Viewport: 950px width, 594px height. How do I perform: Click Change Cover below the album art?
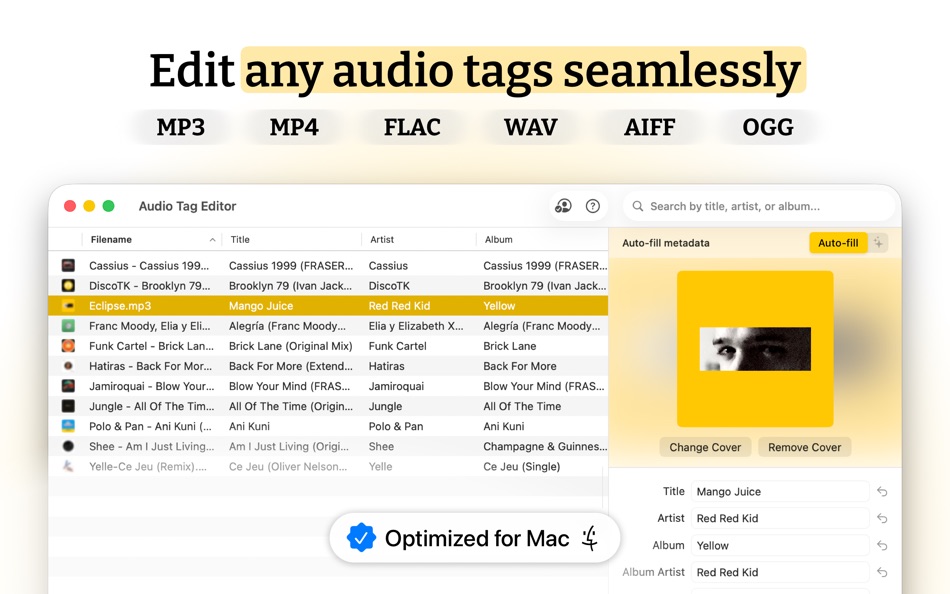click(705, 447)
